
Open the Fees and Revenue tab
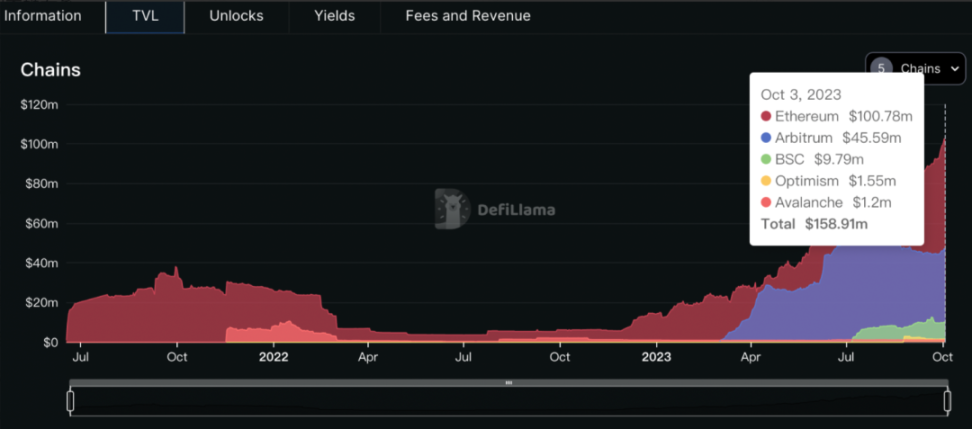tap(467, 16)
